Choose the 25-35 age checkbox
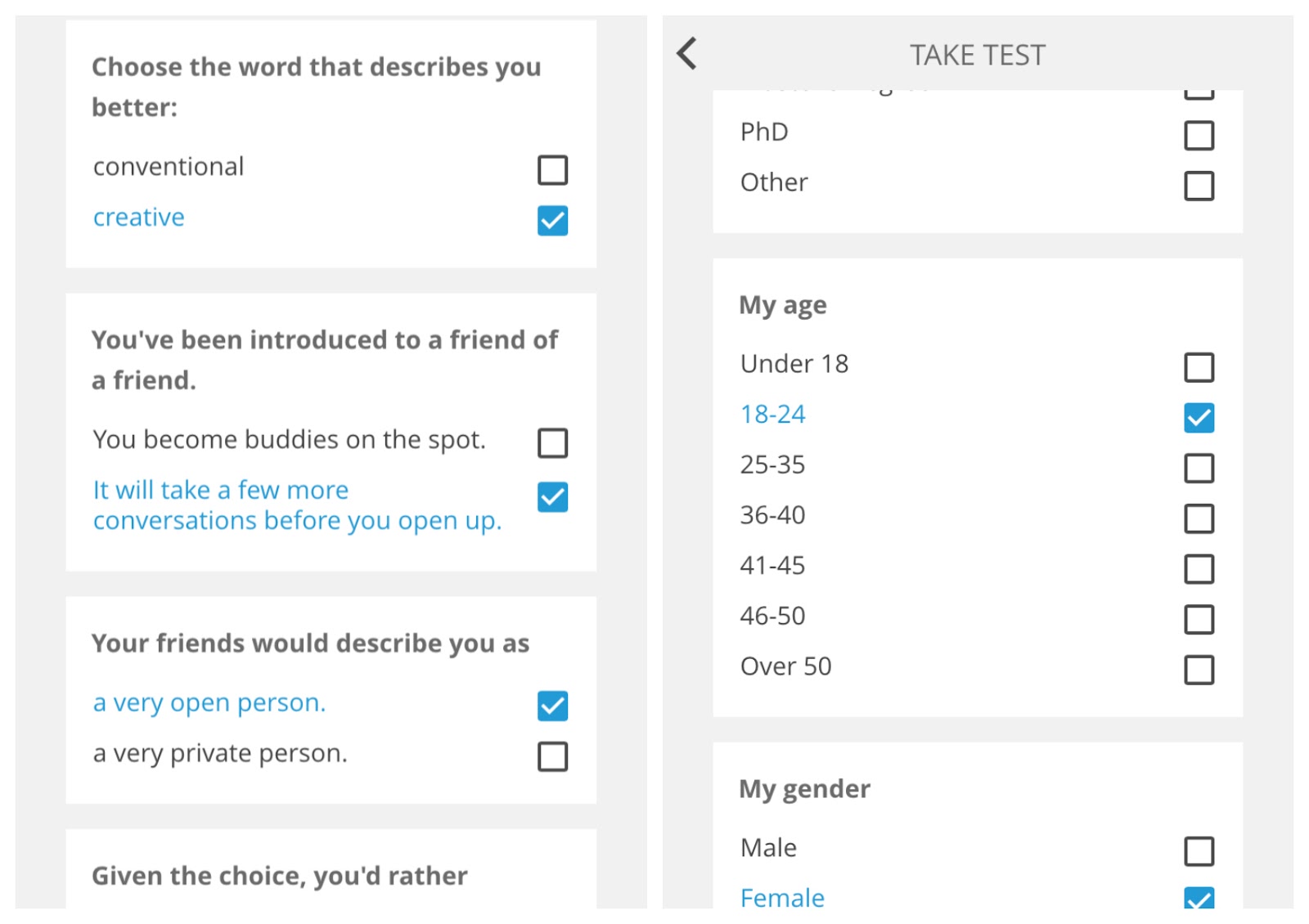Image resolution: width=1309 pixels, height=924 pixels. pyautogui.click(x=1199, y=469)
